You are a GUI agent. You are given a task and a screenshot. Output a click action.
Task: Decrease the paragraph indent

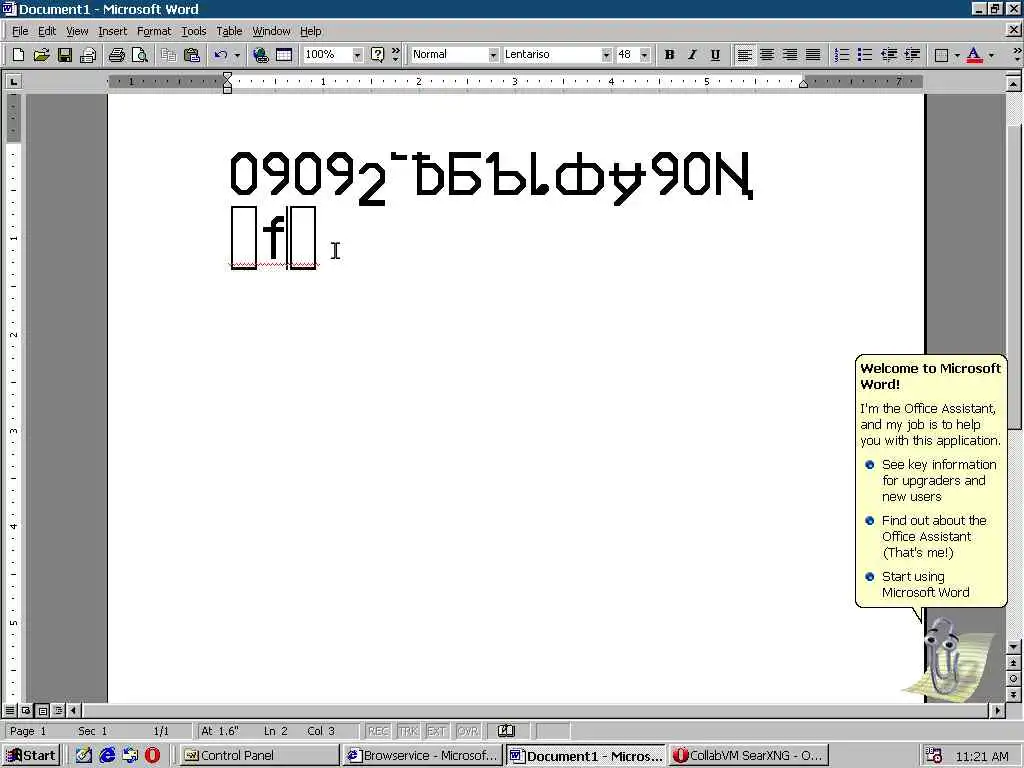(888, 55)
